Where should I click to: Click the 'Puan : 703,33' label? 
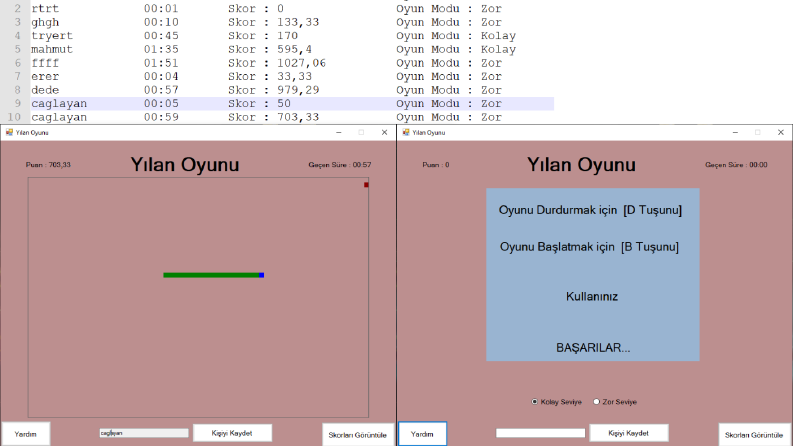[x=49, y=165]
